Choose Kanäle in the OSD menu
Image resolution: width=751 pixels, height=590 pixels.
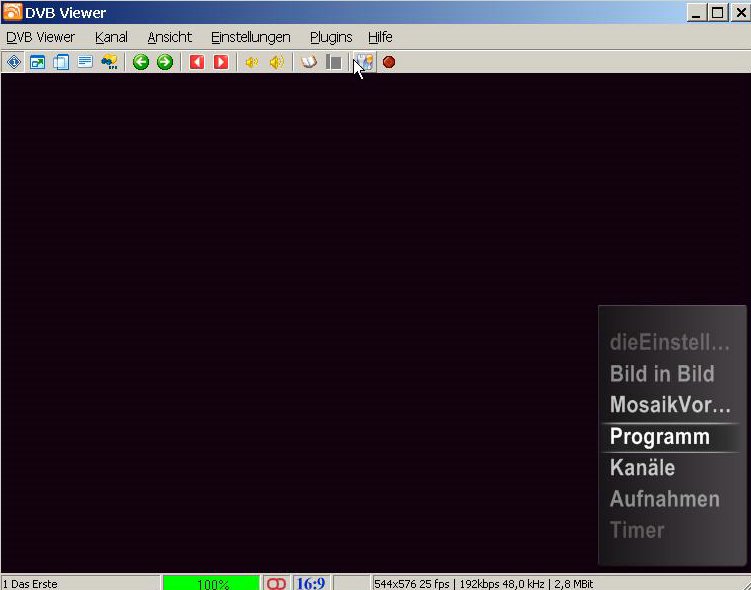642,468
